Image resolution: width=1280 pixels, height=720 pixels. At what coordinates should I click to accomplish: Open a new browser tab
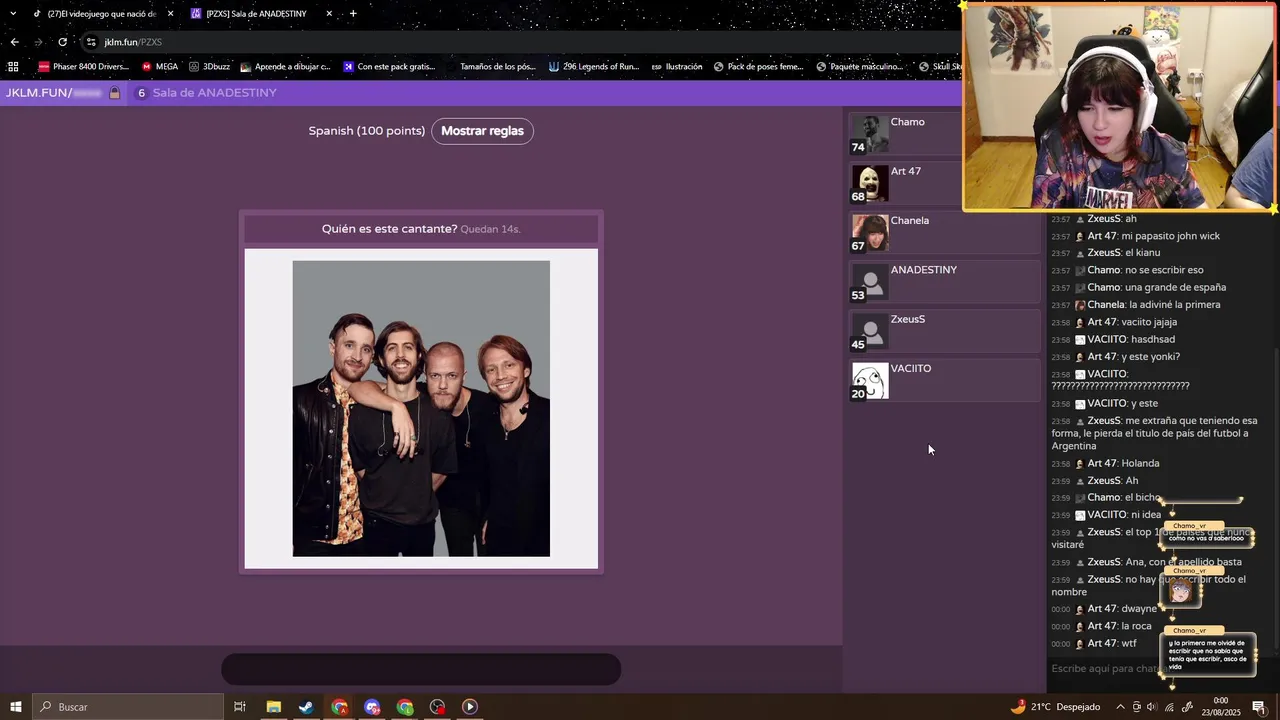pyautogui.click(x=353, y=14)
